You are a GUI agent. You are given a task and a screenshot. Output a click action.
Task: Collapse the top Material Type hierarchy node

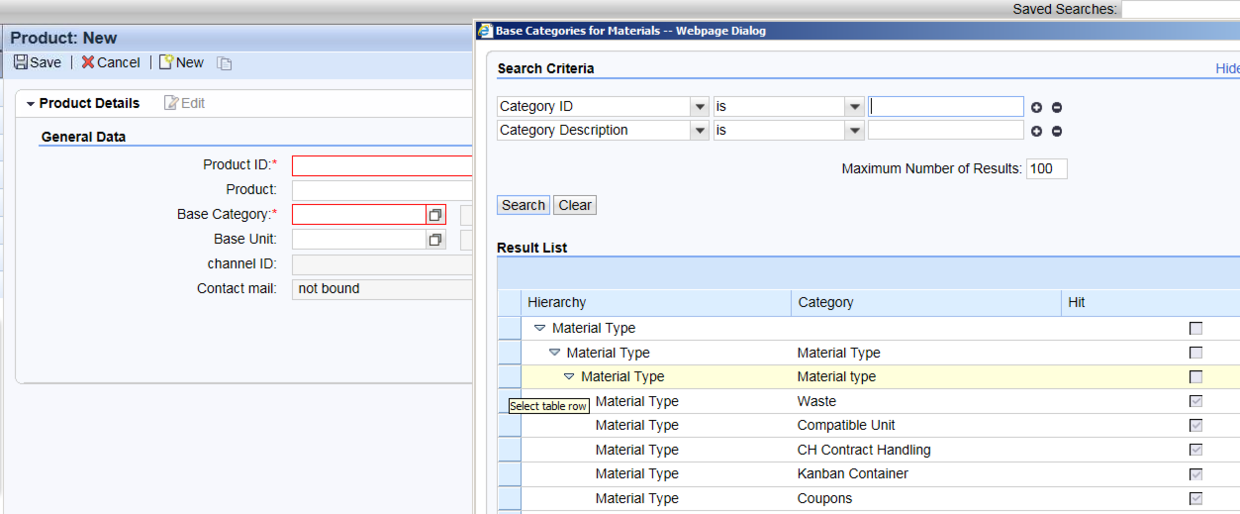tap(540, 328)
